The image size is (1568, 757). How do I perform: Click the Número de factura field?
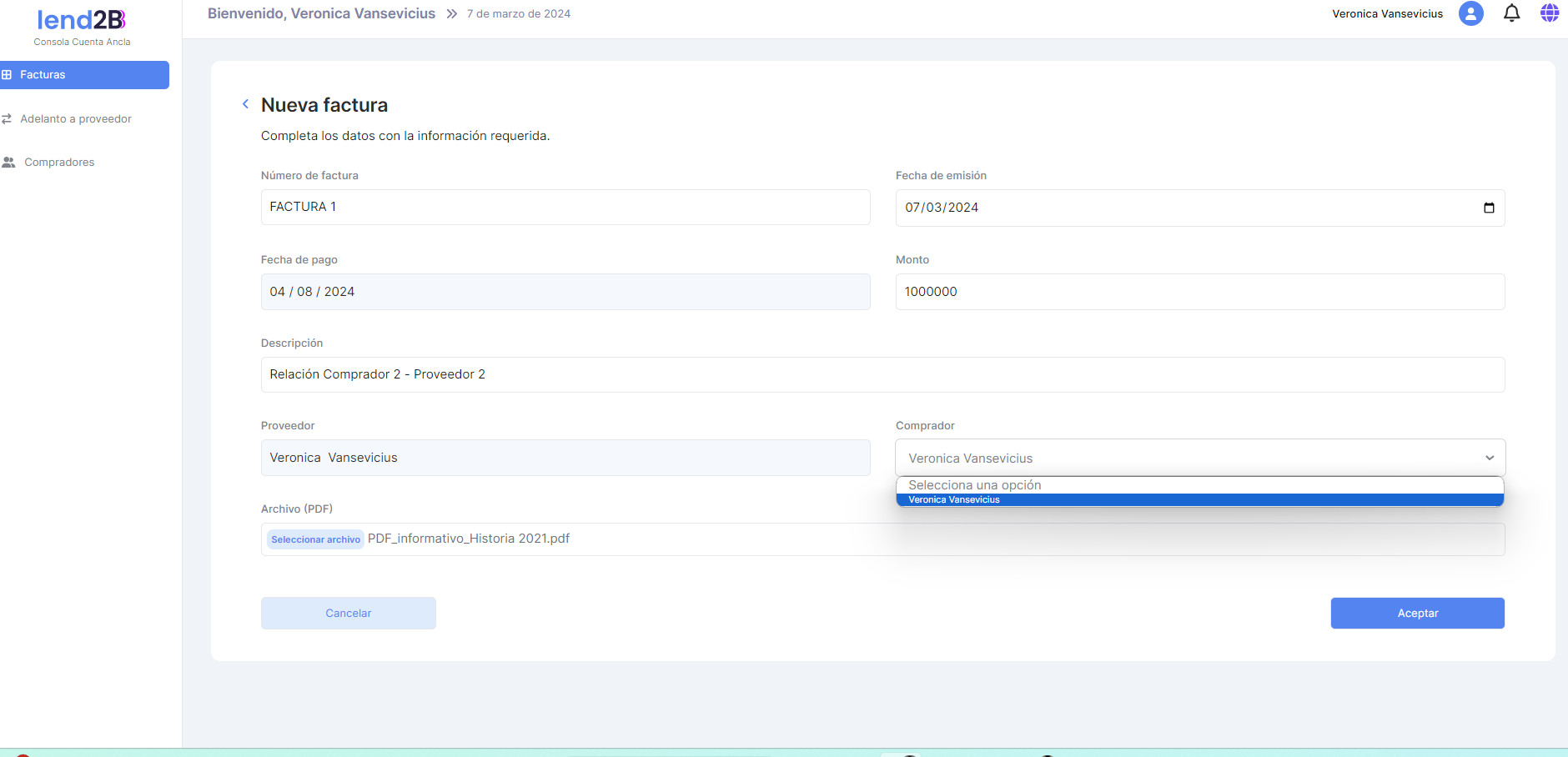(x=565, y=207)
